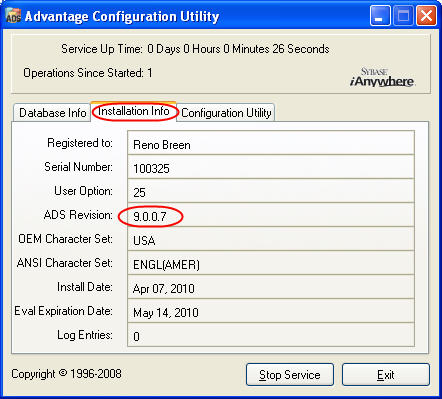The height and width of the screenshot is (399, 442).
Task: Click the Exit button
Action: click(386, 375)
